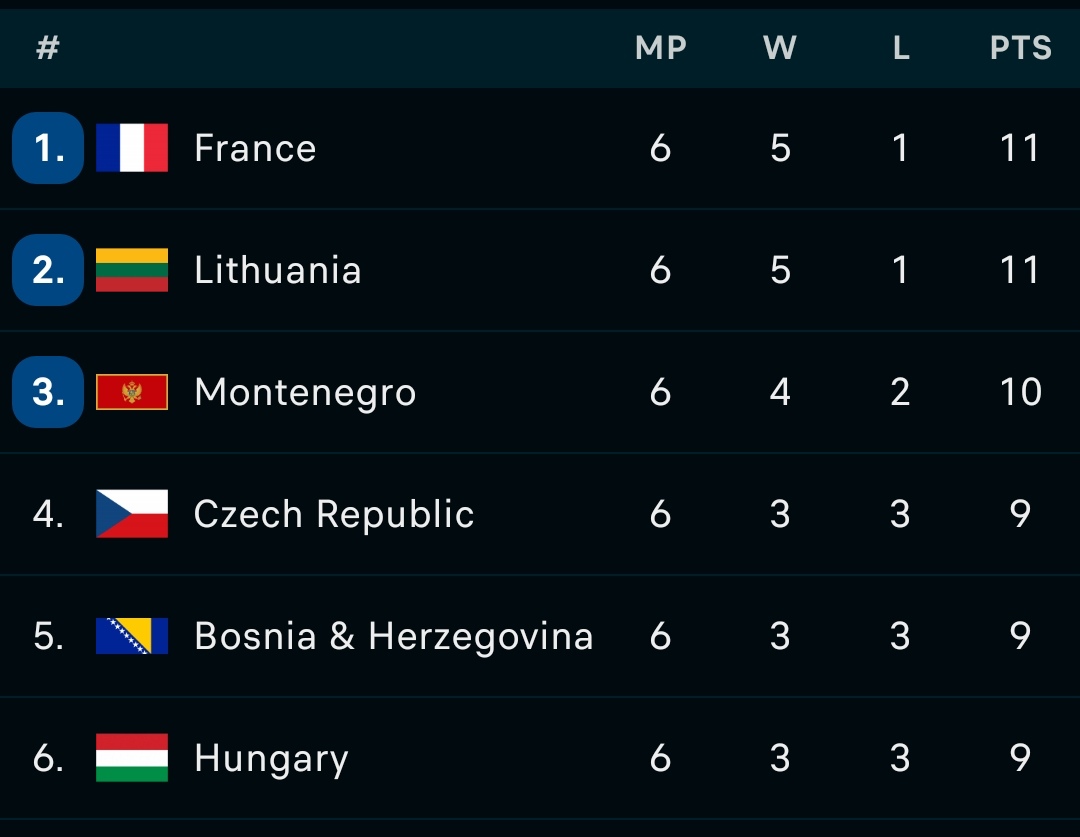Open the France team link
Screen dimensions: 1080x837
point(255,148)
